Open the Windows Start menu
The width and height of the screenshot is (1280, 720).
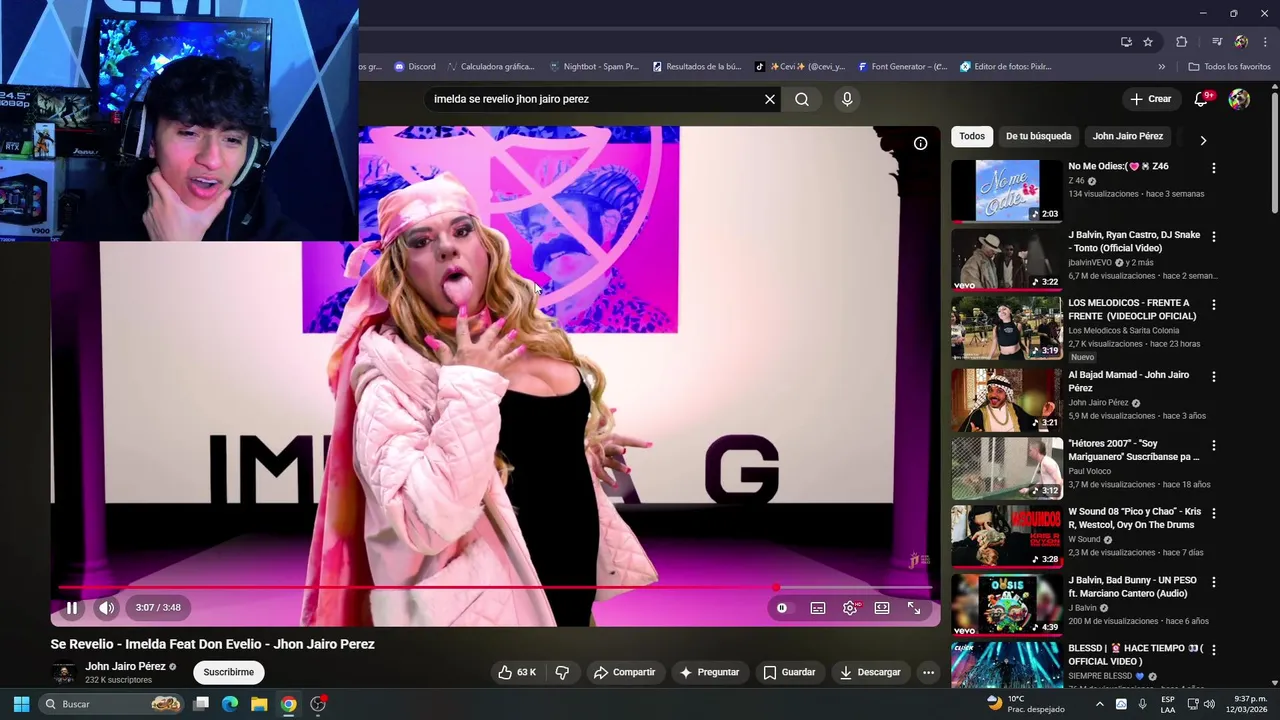point(21,704)
